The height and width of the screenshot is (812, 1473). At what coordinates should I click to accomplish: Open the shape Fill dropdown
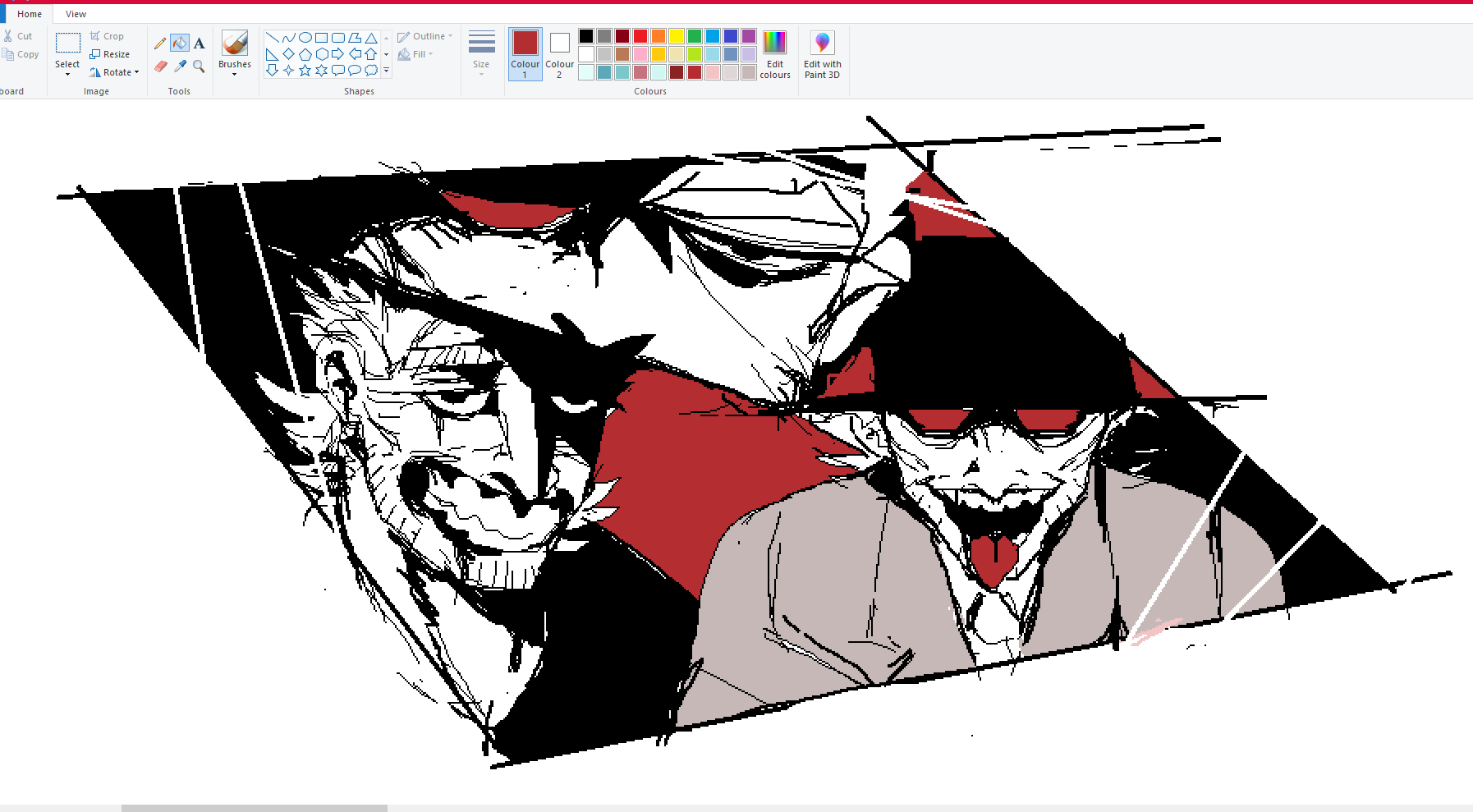[x=415, y=54]
